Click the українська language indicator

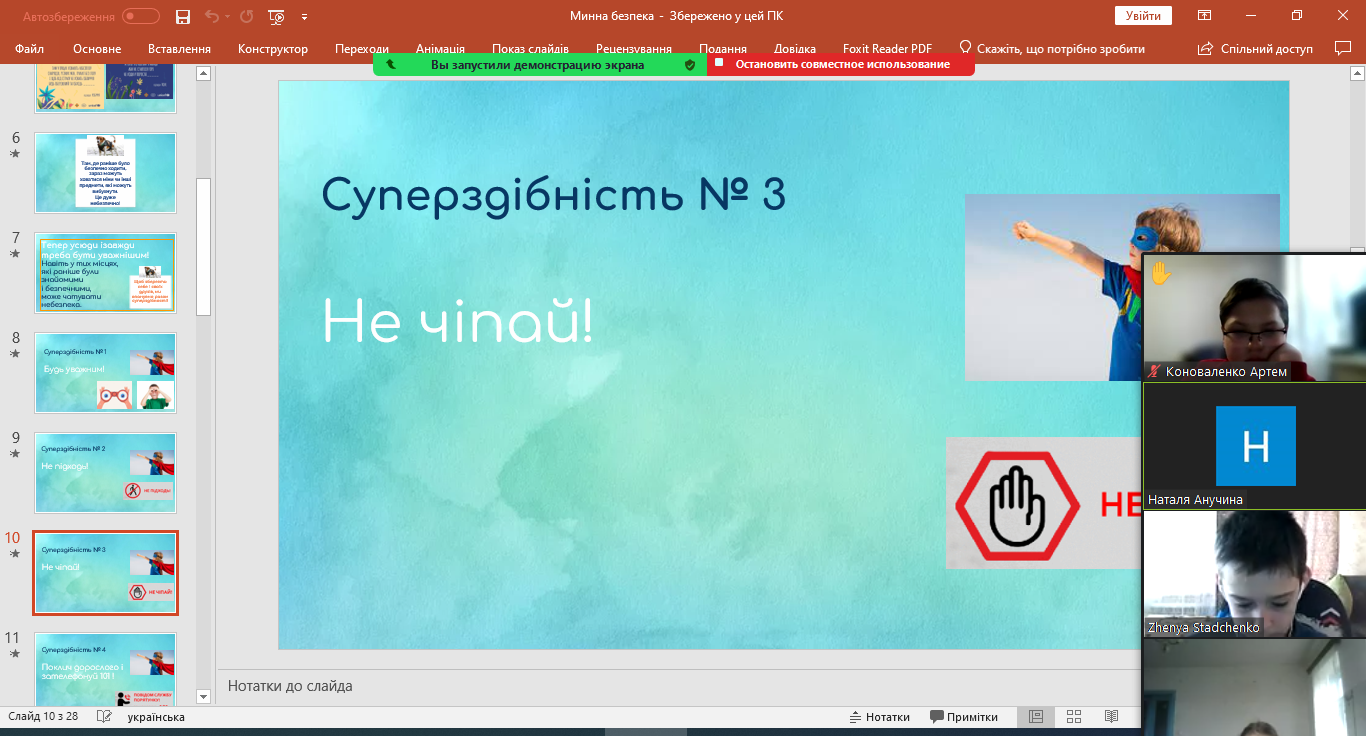click(x=156, y=717)
